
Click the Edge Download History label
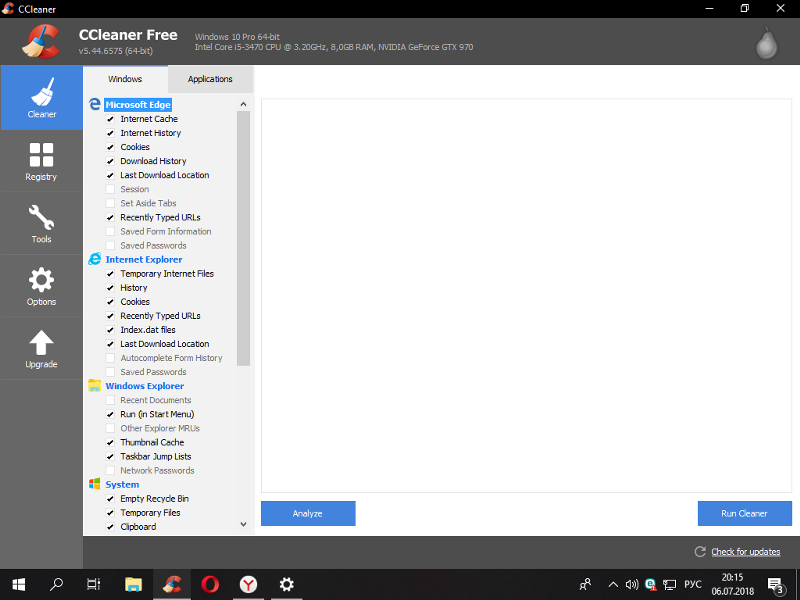coord(153,161)
